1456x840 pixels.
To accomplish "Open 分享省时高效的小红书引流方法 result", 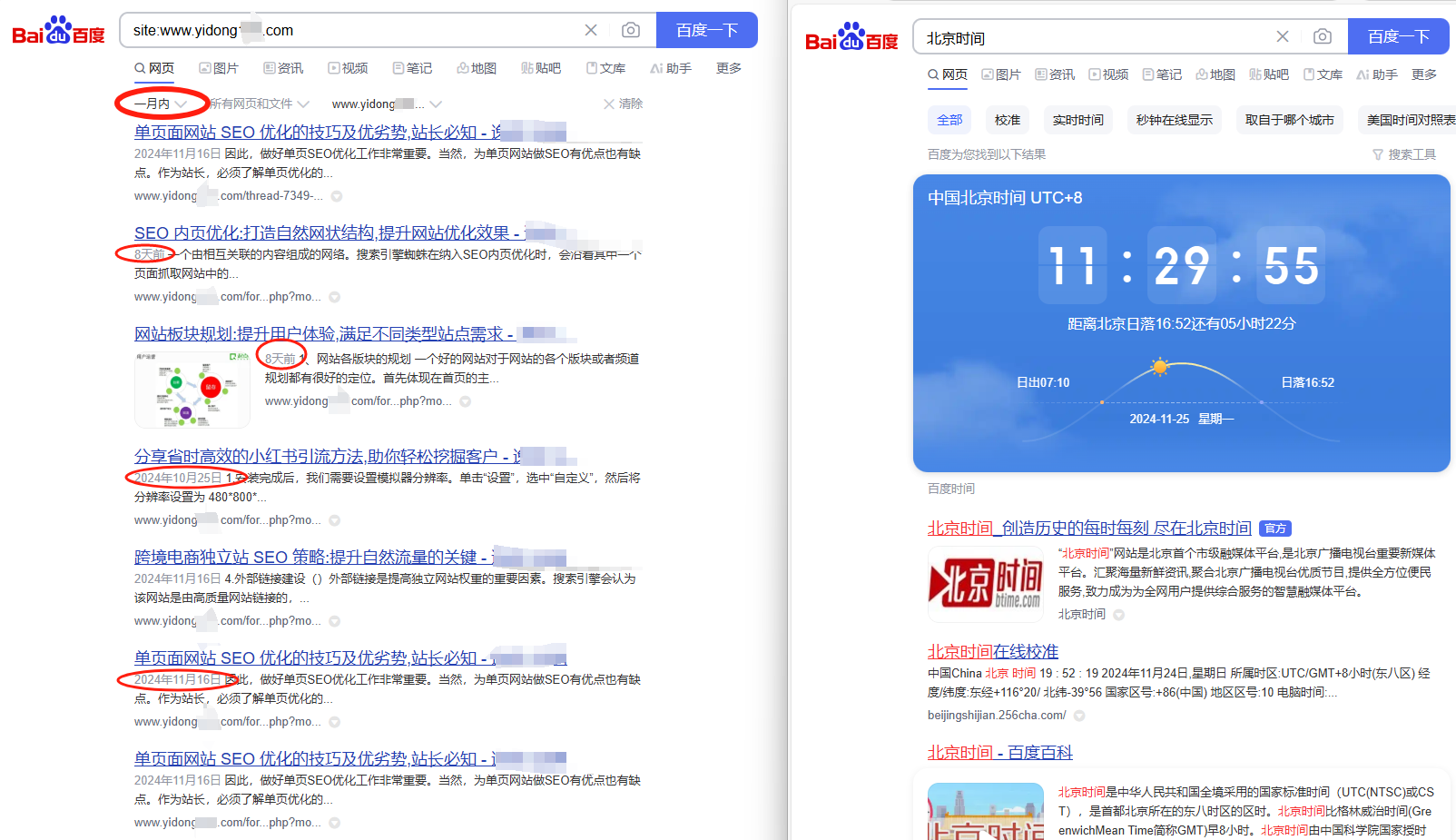I will pos(356,457).
